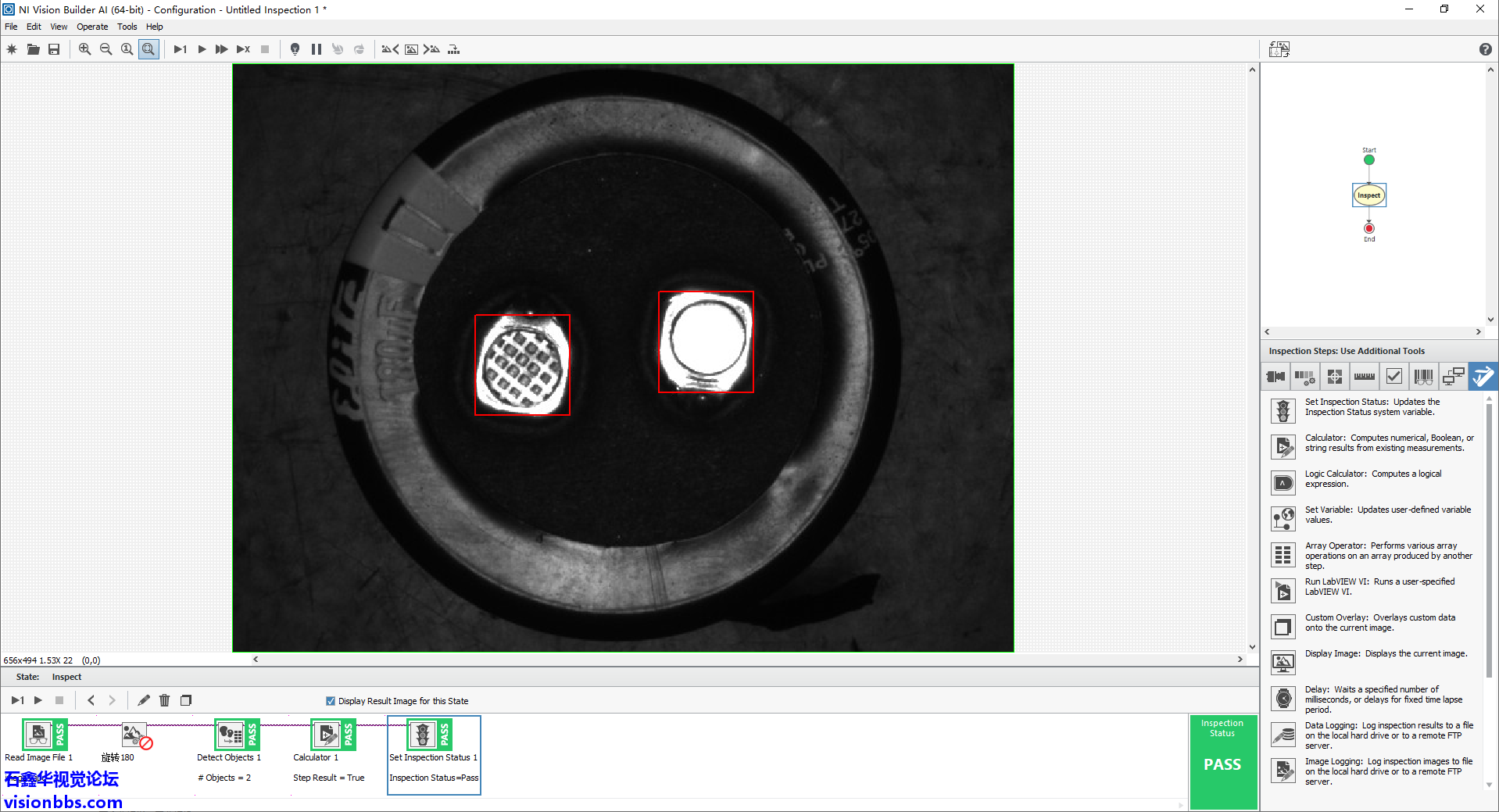Select the Measure Features ruler tab

click(x=1364, y=377)
